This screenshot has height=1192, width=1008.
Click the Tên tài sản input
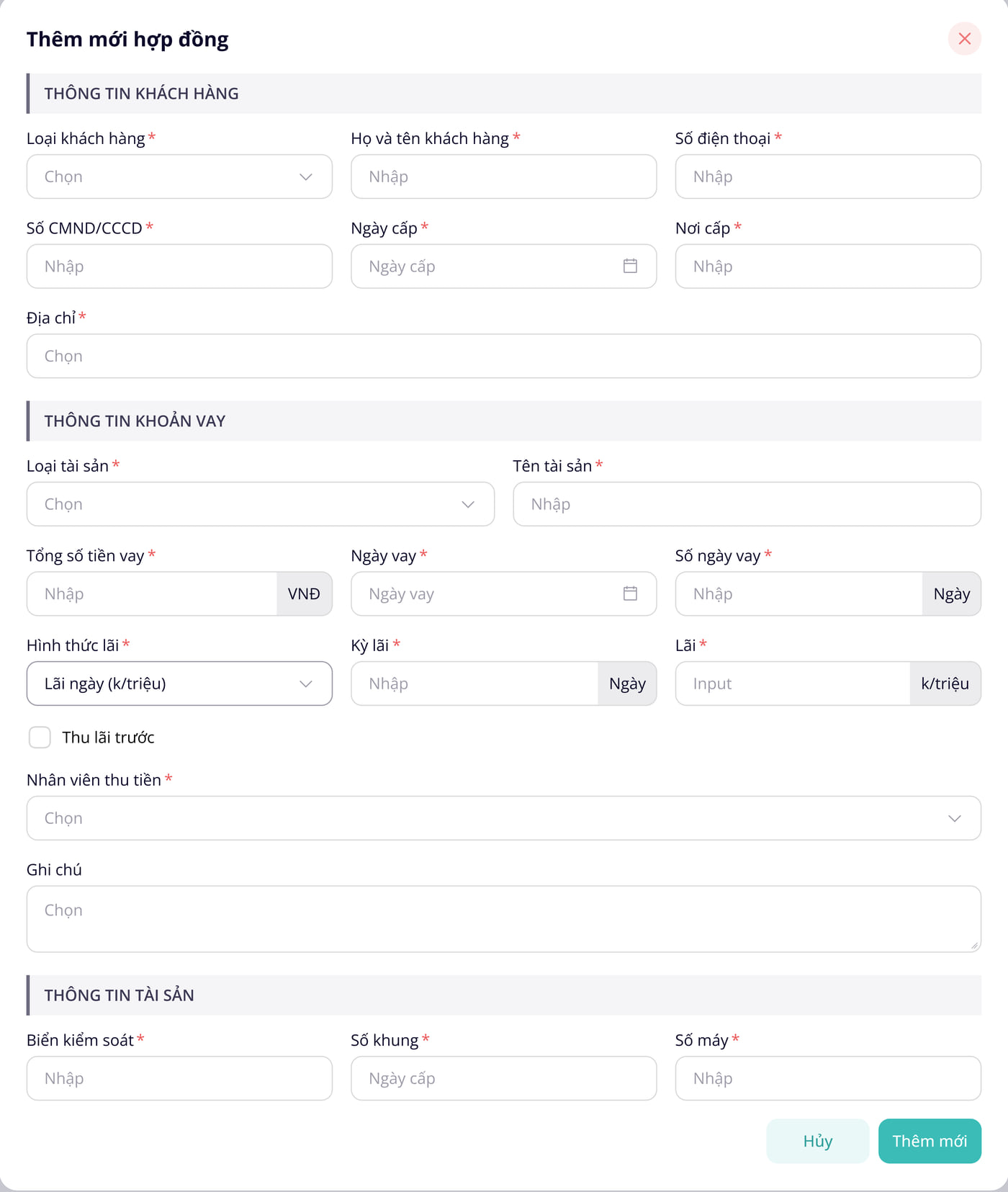(x=747, y=504)
